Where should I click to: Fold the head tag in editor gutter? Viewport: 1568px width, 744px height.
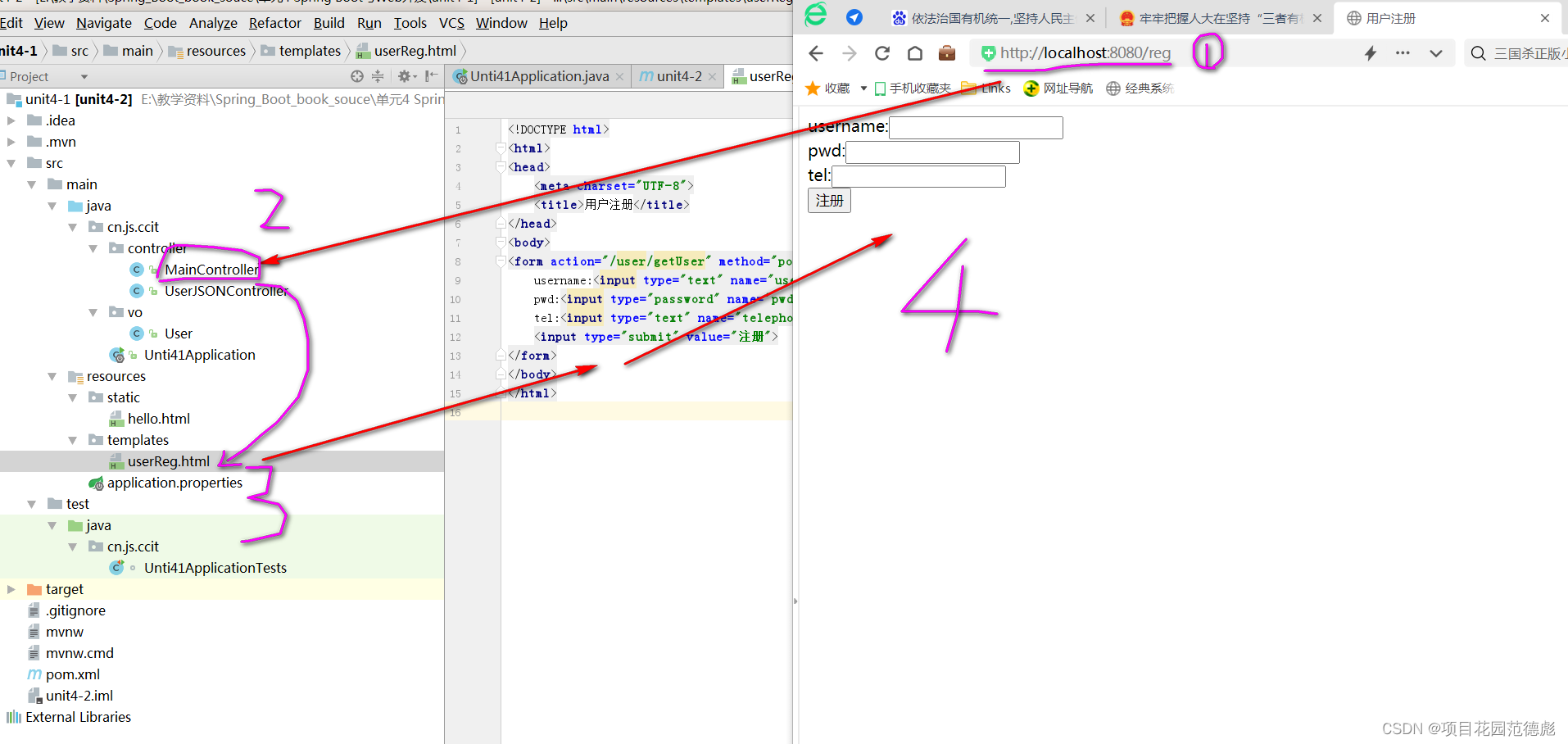click(501, 167)
